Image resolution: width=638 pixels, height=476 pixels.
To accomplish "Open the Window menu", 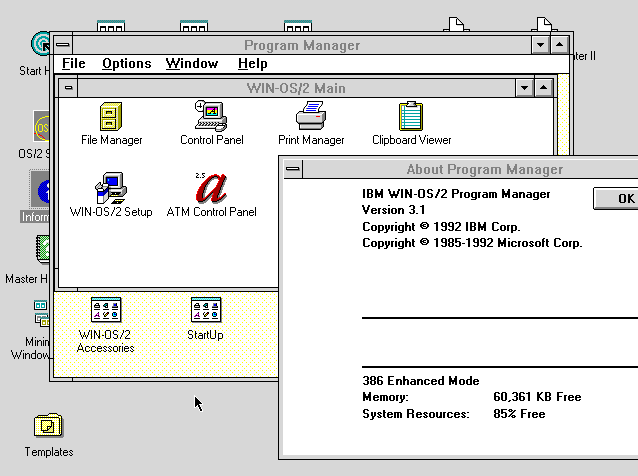I will tap(192, 64).
